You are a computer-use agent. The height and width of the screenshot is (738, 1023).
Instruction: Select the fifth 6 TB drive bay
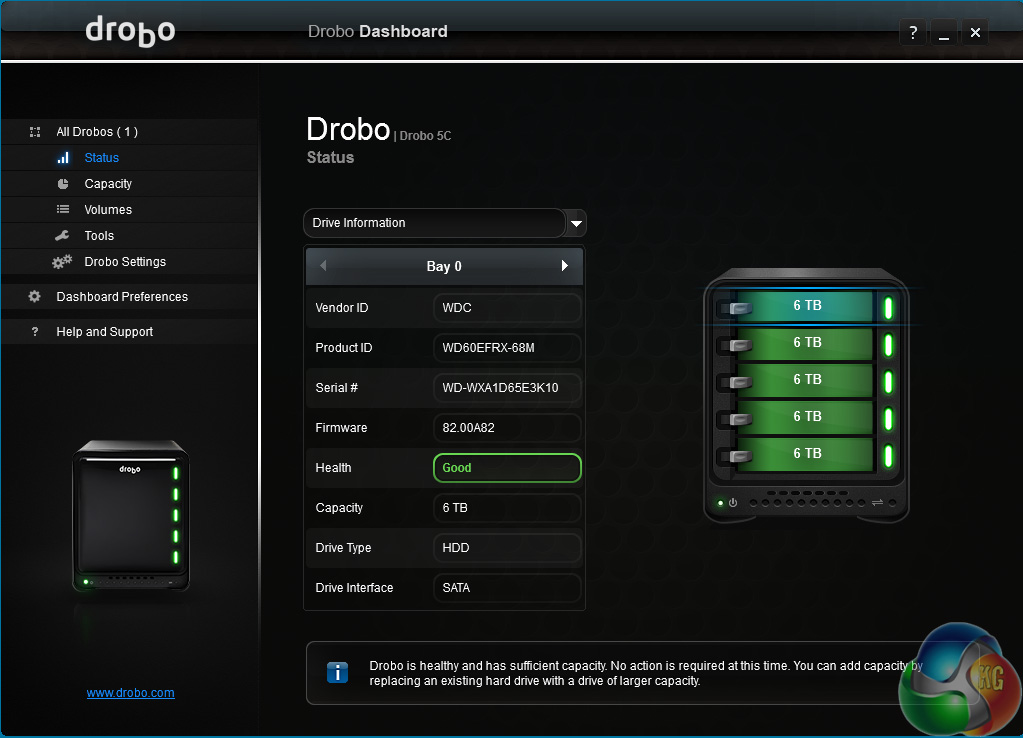pos(806,454)
